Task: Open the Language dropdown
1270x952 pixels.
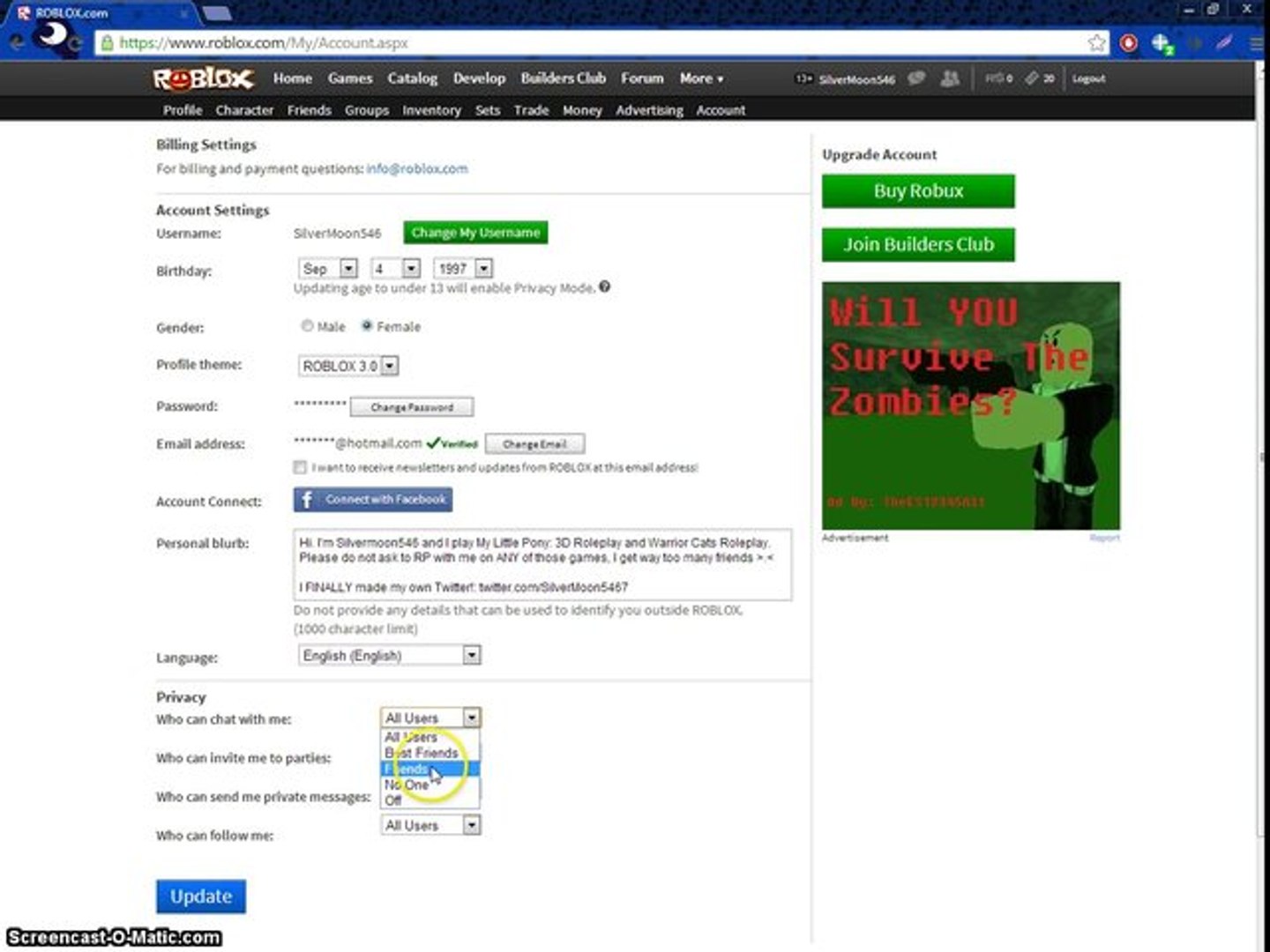Action: pos(390,655)
